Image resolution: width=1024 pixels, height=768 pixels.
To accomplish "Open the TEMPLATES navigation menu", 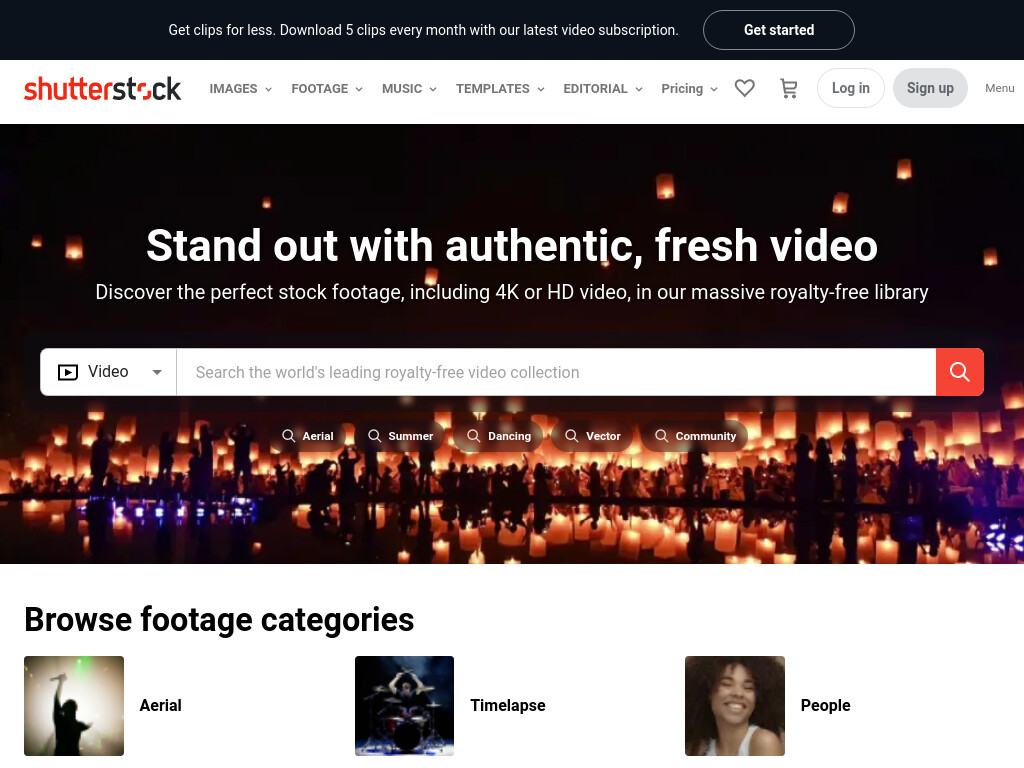I will point(500,89).
